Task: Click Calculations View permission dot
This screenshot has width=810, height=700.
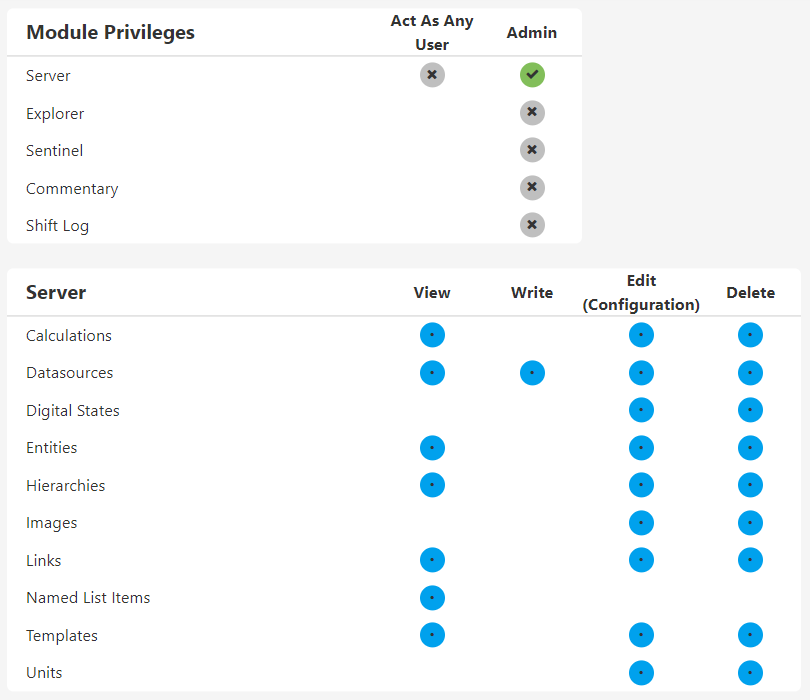Action: pos(432,335)
